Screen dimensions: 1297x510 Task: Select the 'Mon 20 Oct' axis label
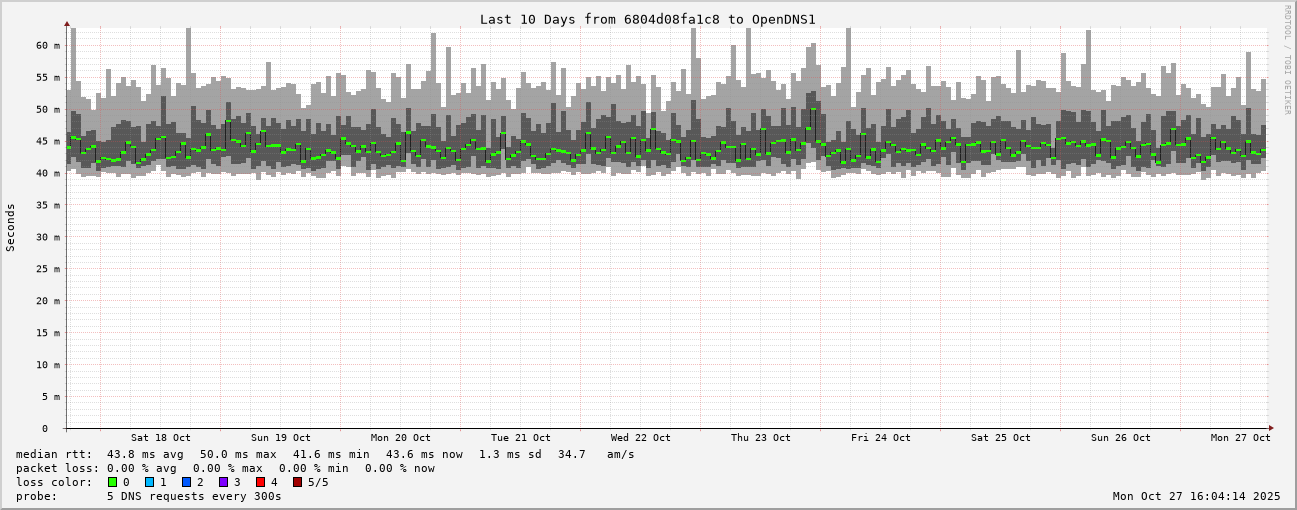point(400,438)
